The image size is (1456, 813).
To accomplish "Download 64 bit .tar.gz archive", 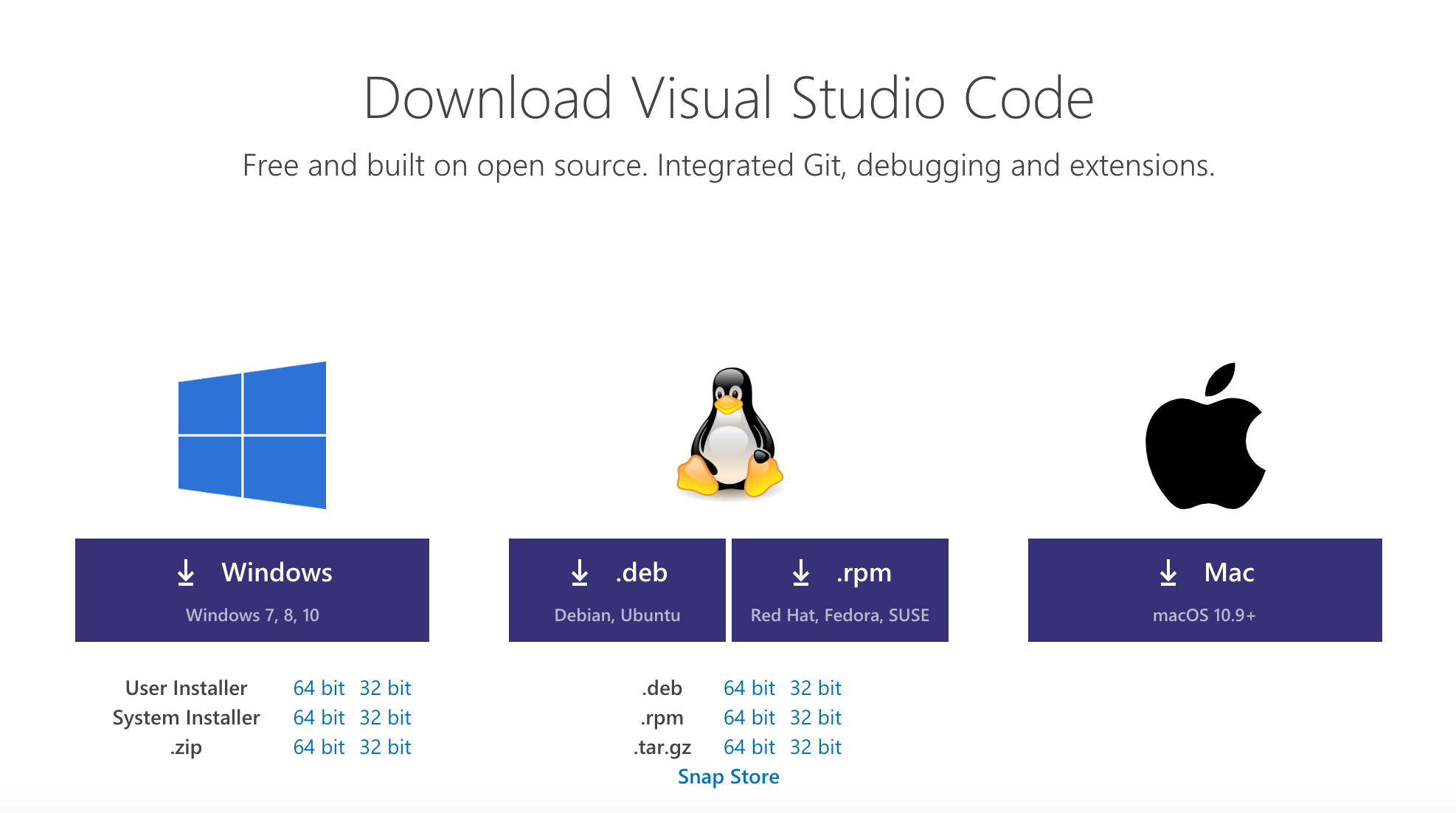I will pyautogui.click(x=749, y=747).
